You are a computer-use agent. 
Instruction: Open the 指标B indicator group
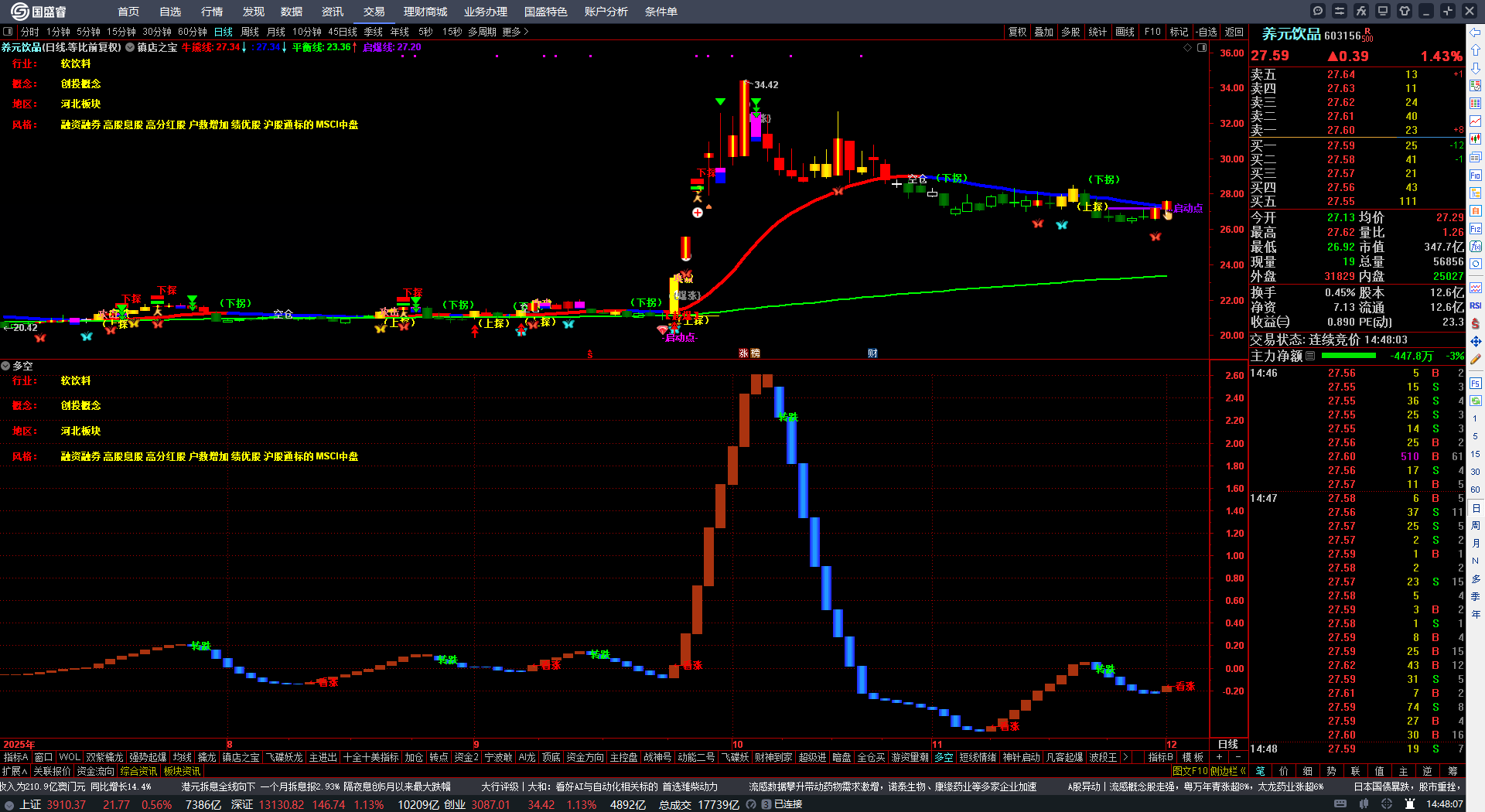(x=1160, y=757)
